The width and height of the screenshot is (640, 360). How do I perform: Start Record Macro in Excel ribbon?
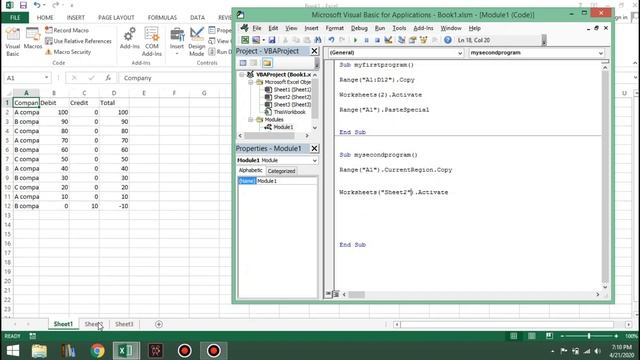point(67,30)
